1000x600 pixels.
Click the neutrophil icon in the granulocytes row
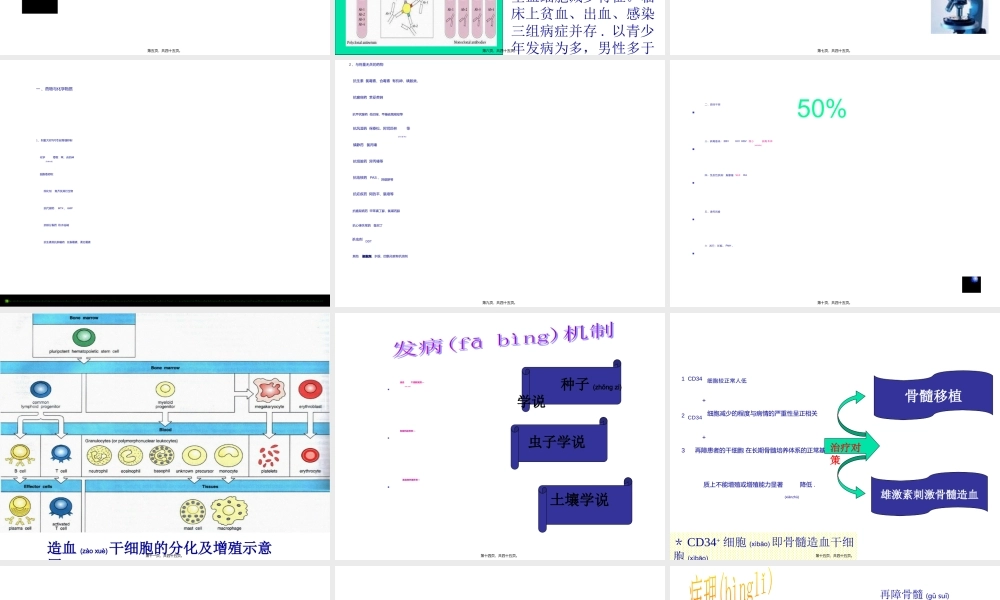point(100,454)
